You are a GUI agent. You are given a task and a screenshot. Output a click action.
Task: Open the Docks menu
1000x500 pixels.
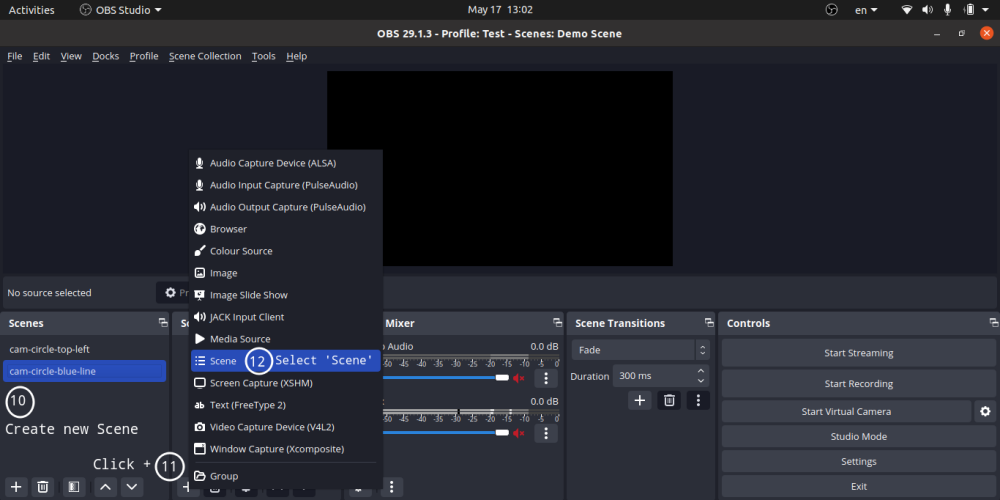(106, 56)
